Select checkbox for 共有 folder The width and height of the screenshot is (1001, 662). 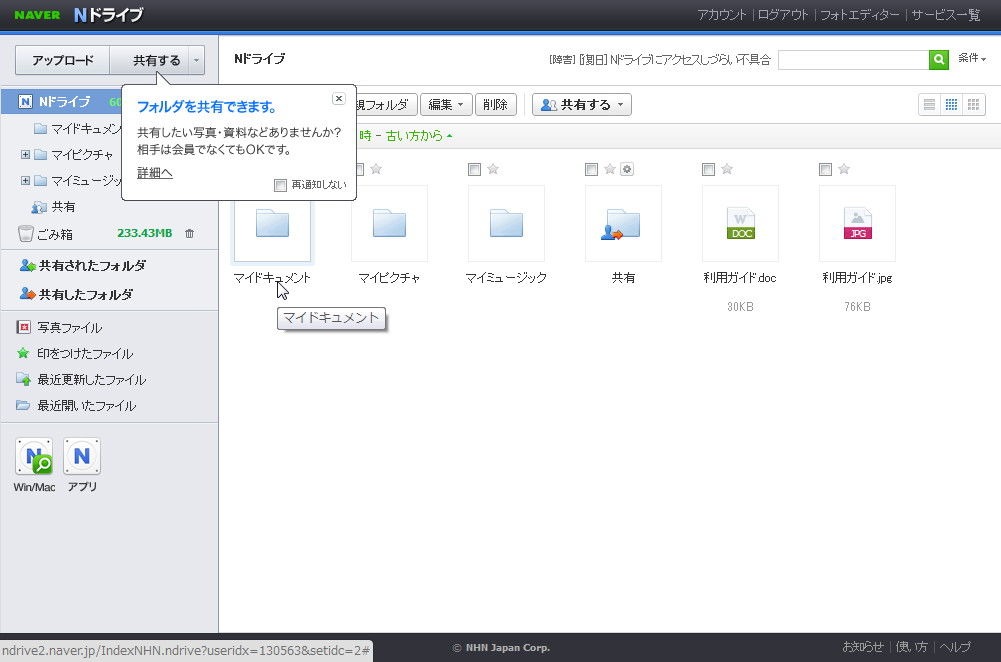coord(591,169)
